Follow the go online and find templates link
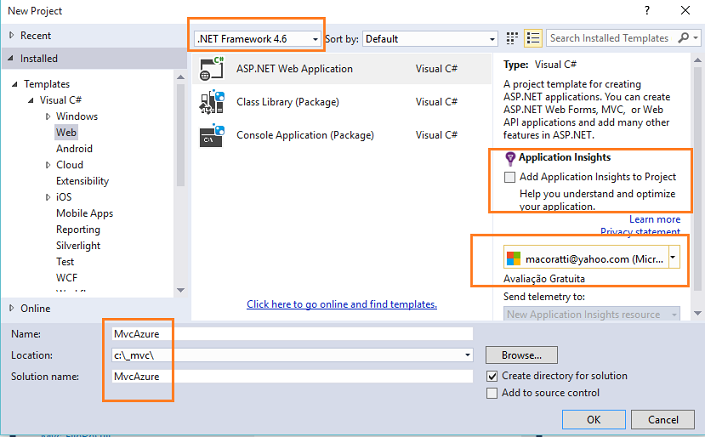 tap(342, 304)
